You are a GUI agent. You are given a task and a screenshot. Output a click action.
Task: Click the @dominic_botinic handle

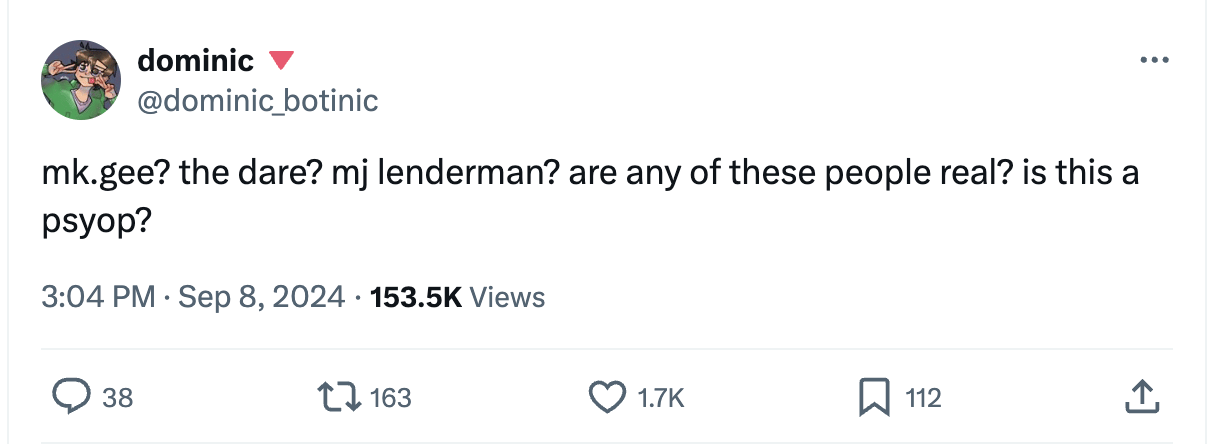(257, 100)
